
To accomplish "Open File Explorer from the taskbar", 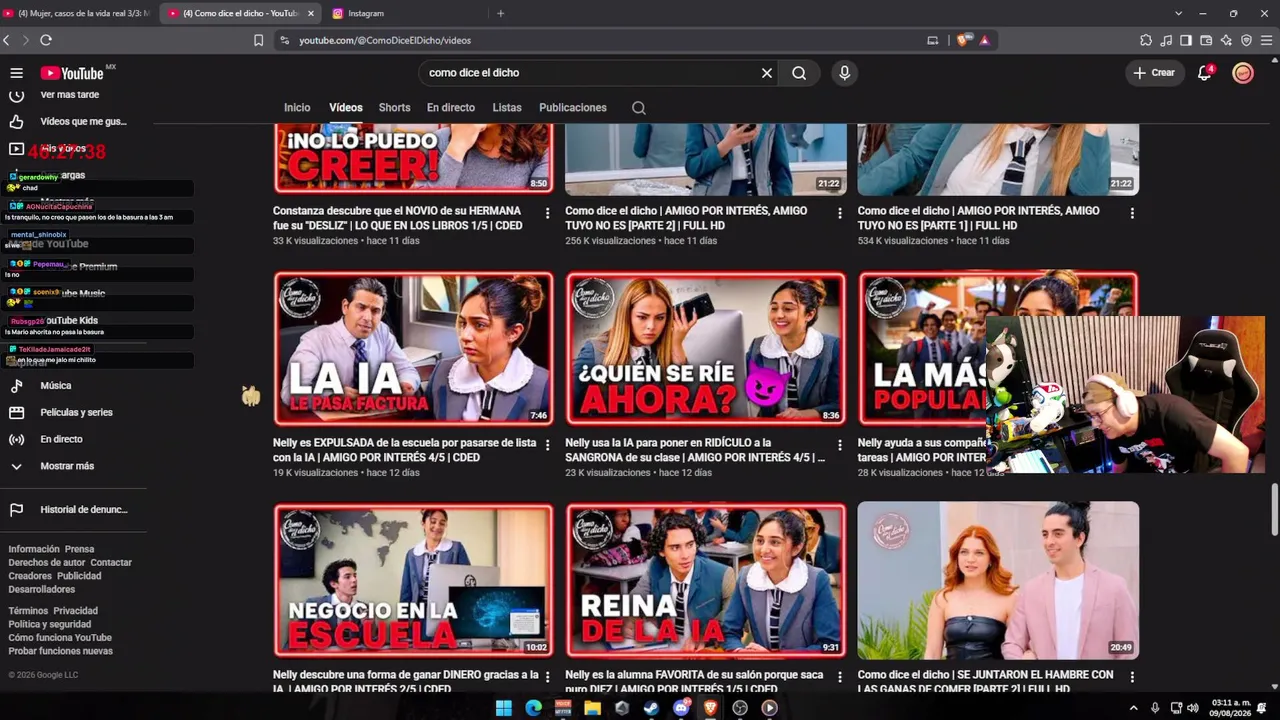I will pos(592,708).
